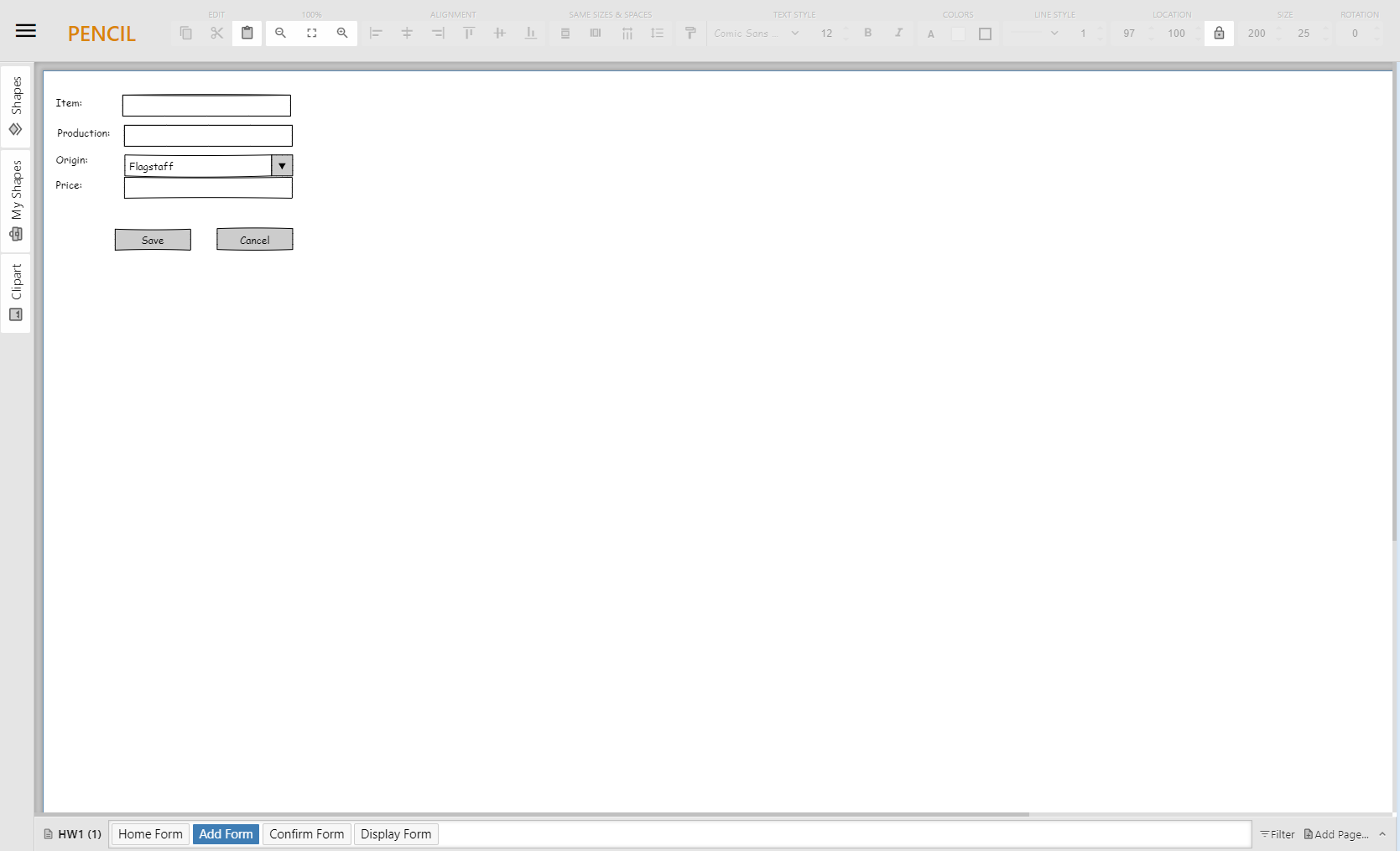Click the PENCIL logo
The image size is (1400, 851).
[101, 34]
